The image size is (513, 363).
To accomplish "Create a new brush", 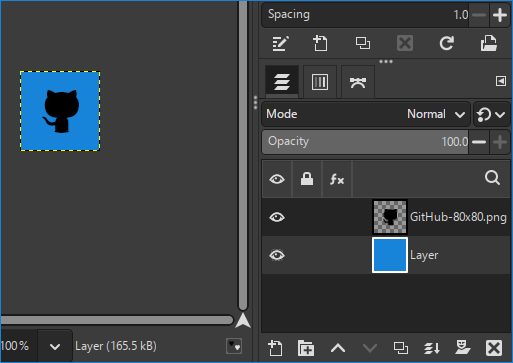I will coord(320,43).
